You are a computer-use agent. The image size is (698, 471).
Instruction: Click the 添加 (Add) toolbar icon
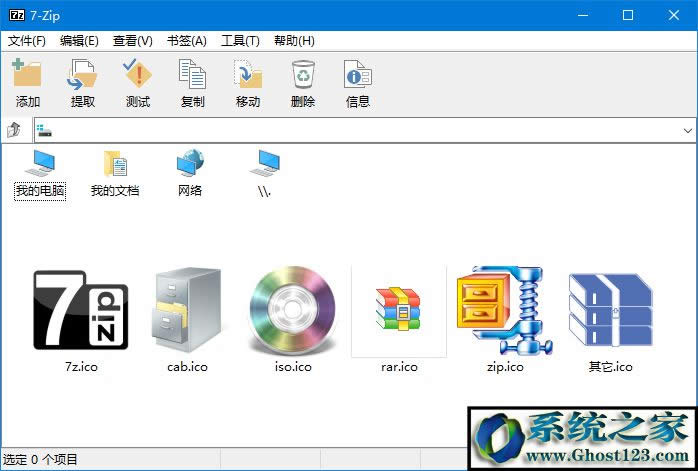point(27,73)
